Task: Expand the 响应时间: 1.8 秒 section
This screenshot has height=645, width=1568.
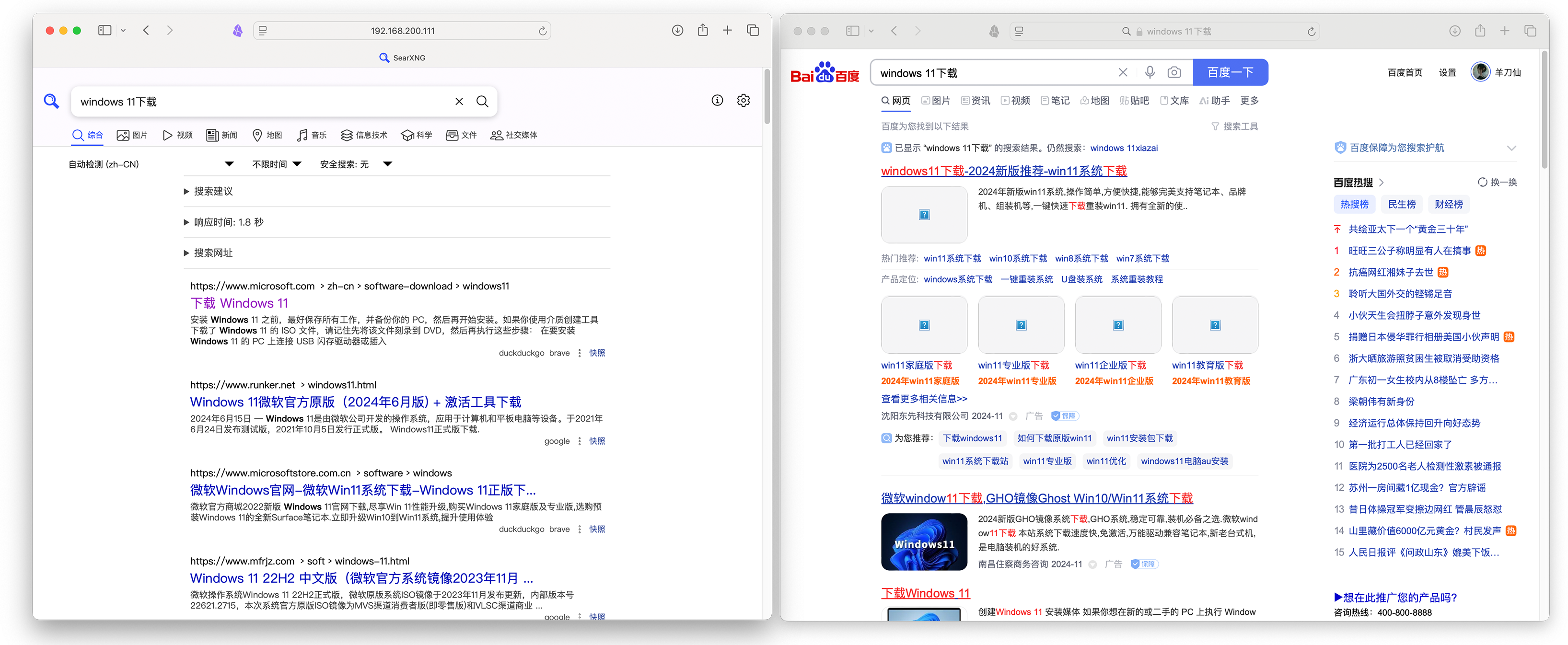Action: (x=397, y=222)
